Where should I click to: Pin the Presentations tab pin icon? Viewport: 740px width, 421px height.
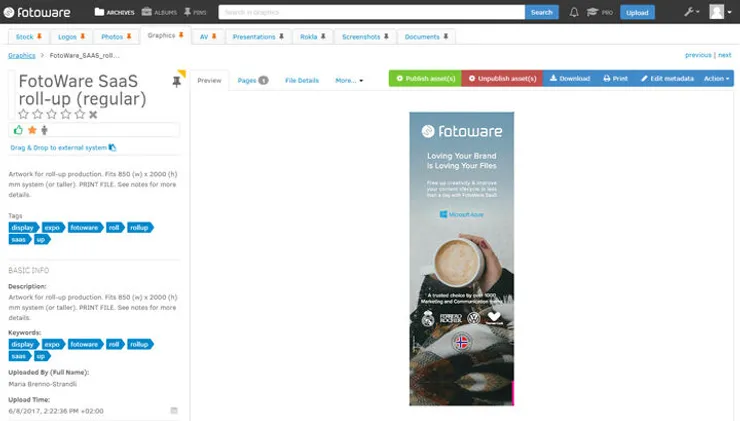point(281,36)
